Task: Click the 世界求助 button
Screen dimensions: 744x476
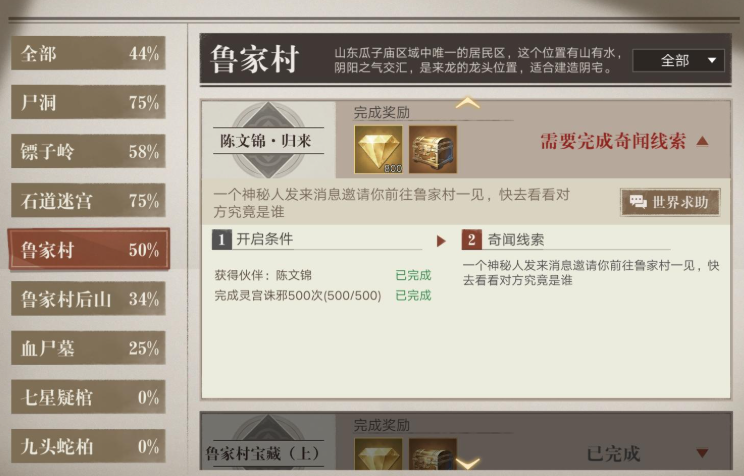Action: coord(670,202)
